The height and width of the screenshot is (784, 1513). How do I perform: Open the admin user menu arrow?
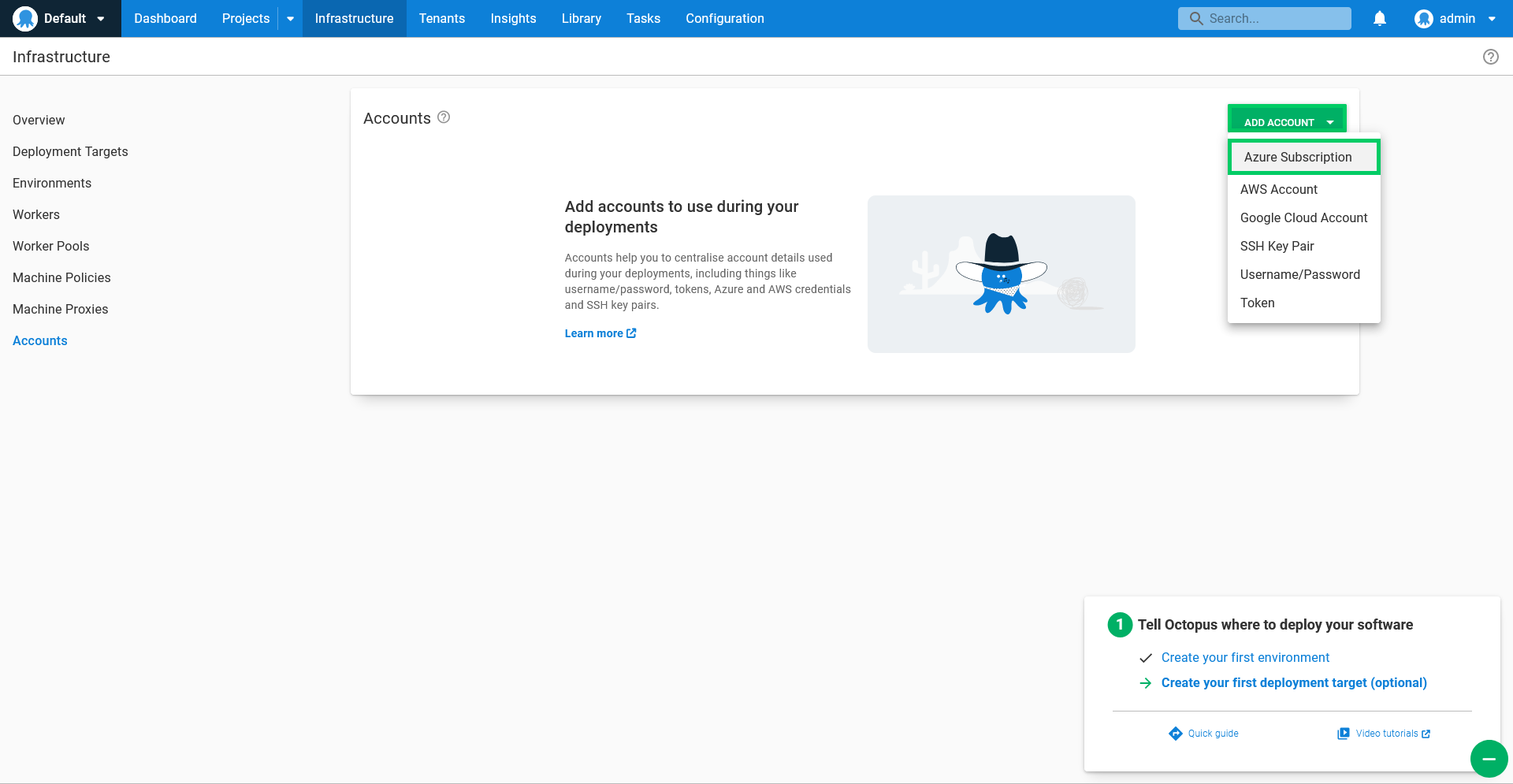(1492, 19)
